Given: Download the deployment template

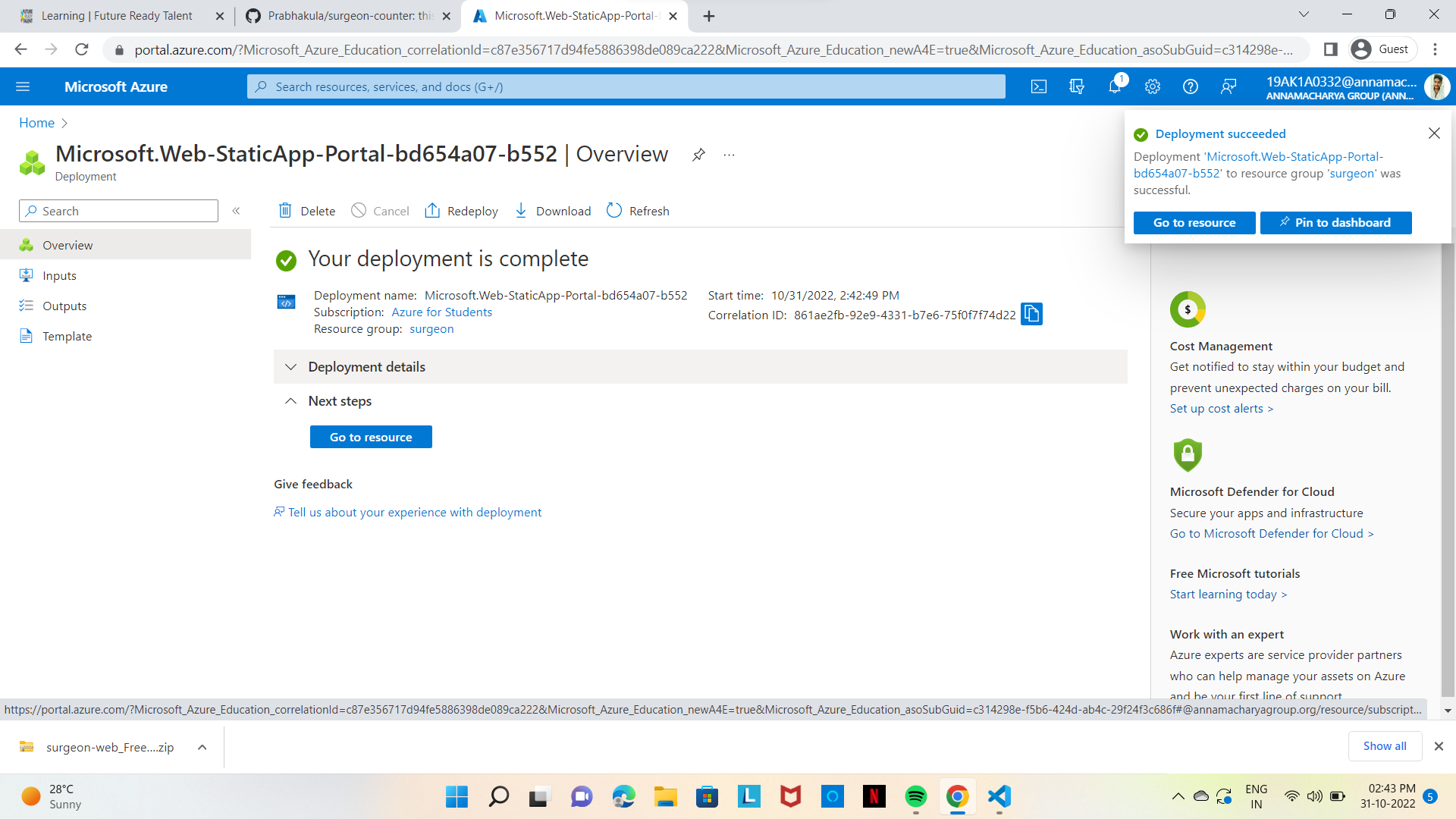Looking at the screenshot, I should point(552,211).
